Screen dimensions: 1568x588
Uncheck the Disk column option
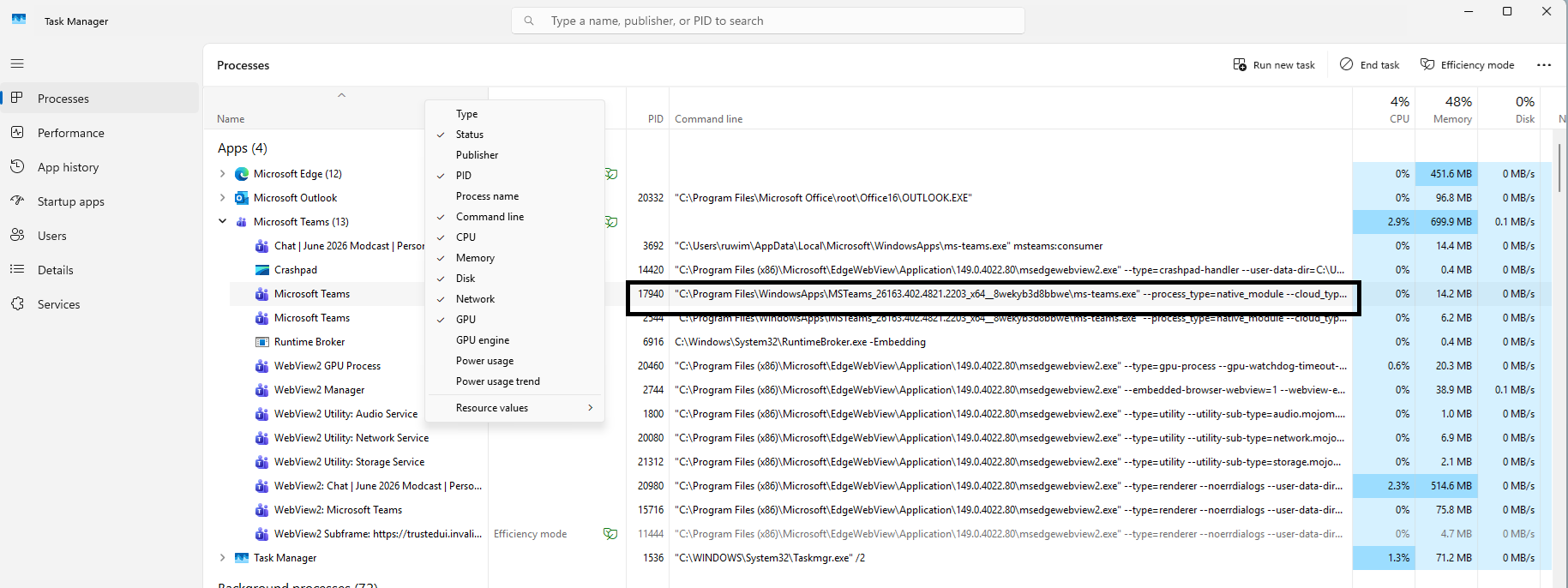pos(514,279)
